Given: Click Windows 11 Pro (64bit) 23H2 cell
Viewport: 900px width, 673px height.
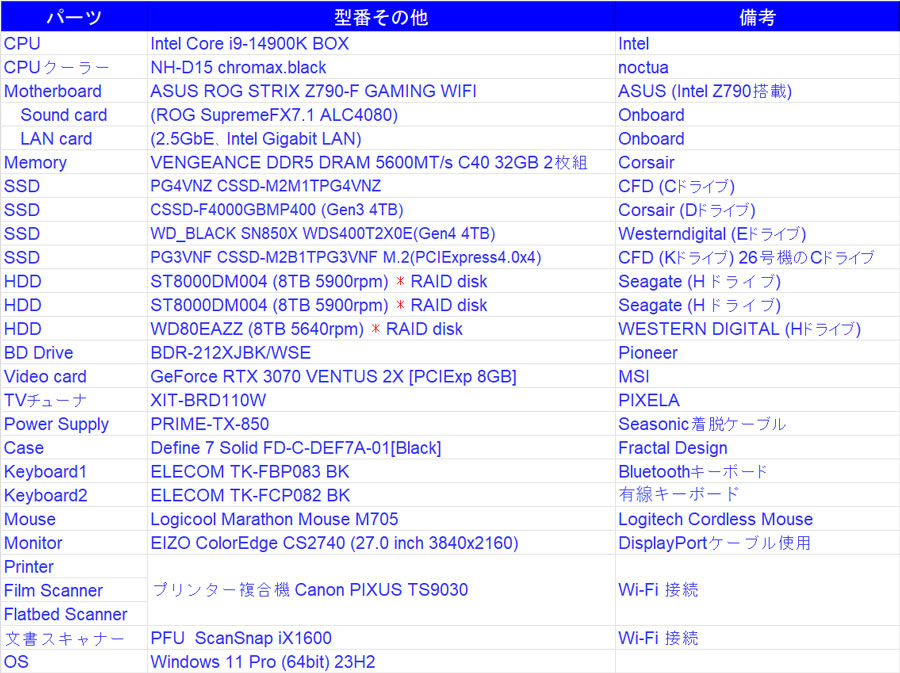Looking at the screenshot, I should click(262, 662).
